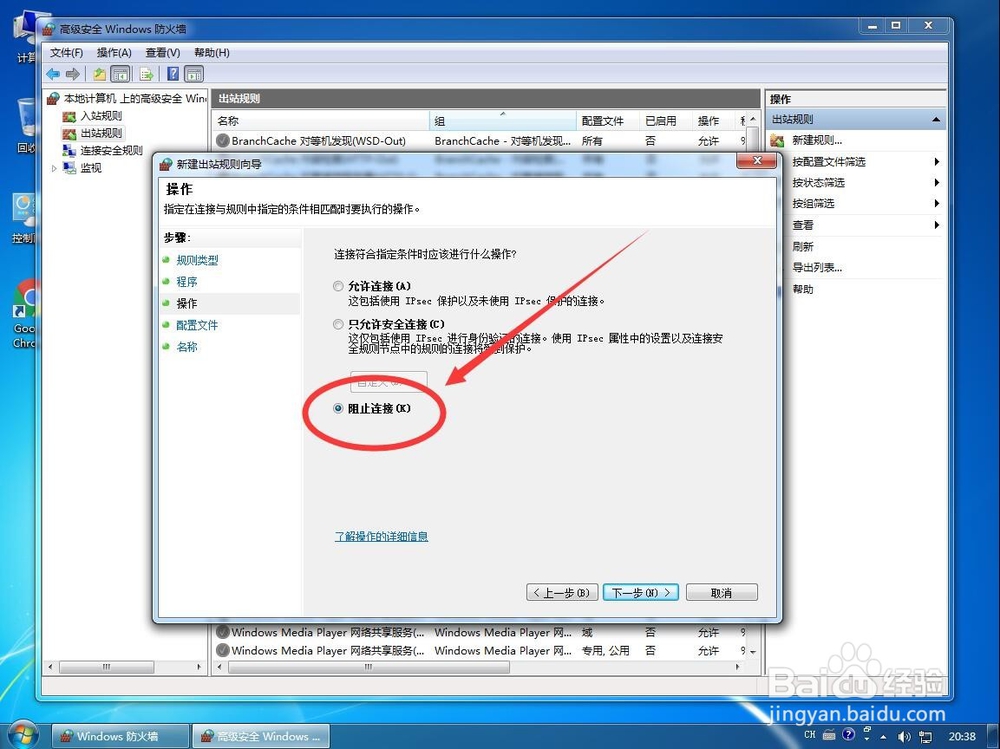Select the 允许连接(A) radio option
The height and width of the screenshot is (749, 1000).
pyautogui.click(x=337, y=285)
